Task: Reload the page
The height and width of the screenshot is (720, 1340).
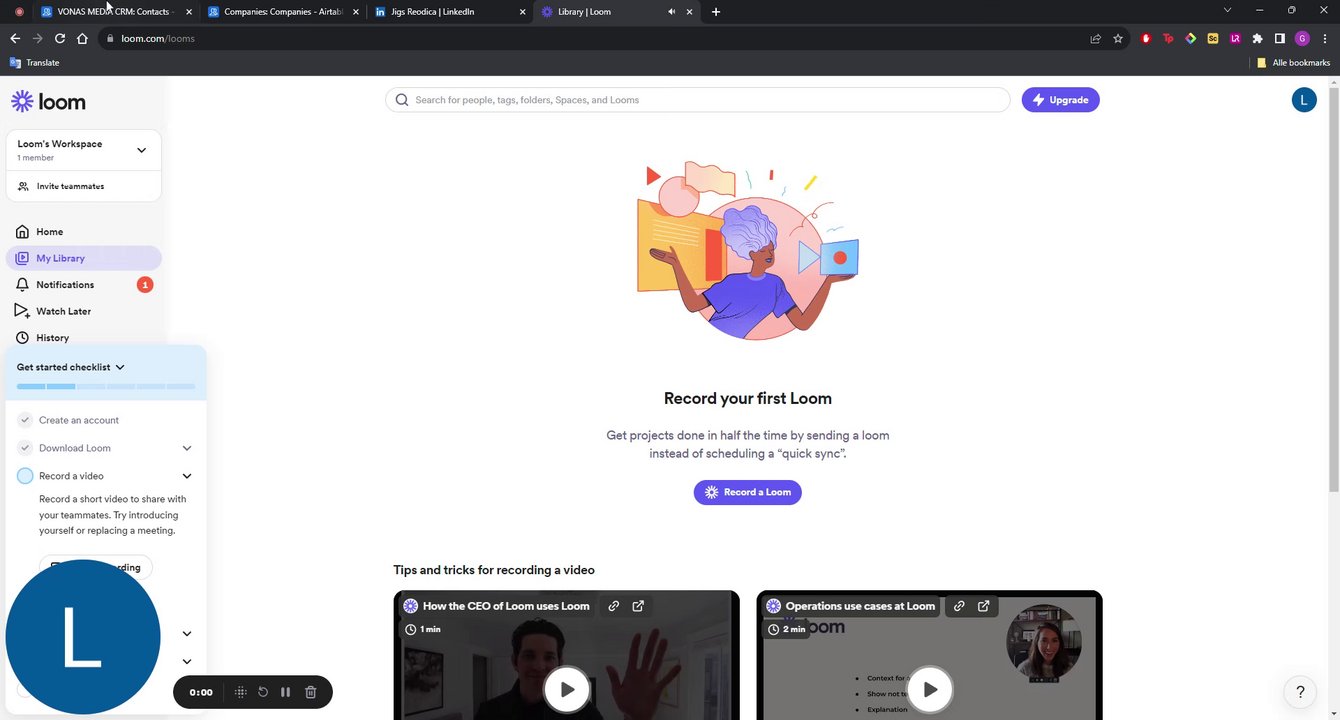Action: click(x=60, y=38)
